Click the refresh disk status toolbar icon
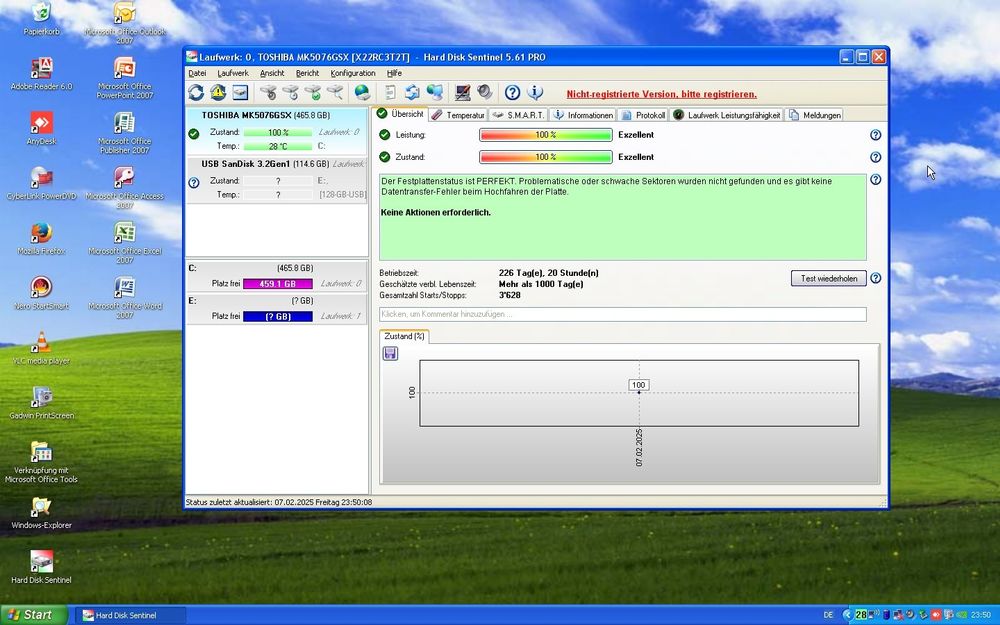Screen dimensions: 1000x625 (196, 93)
